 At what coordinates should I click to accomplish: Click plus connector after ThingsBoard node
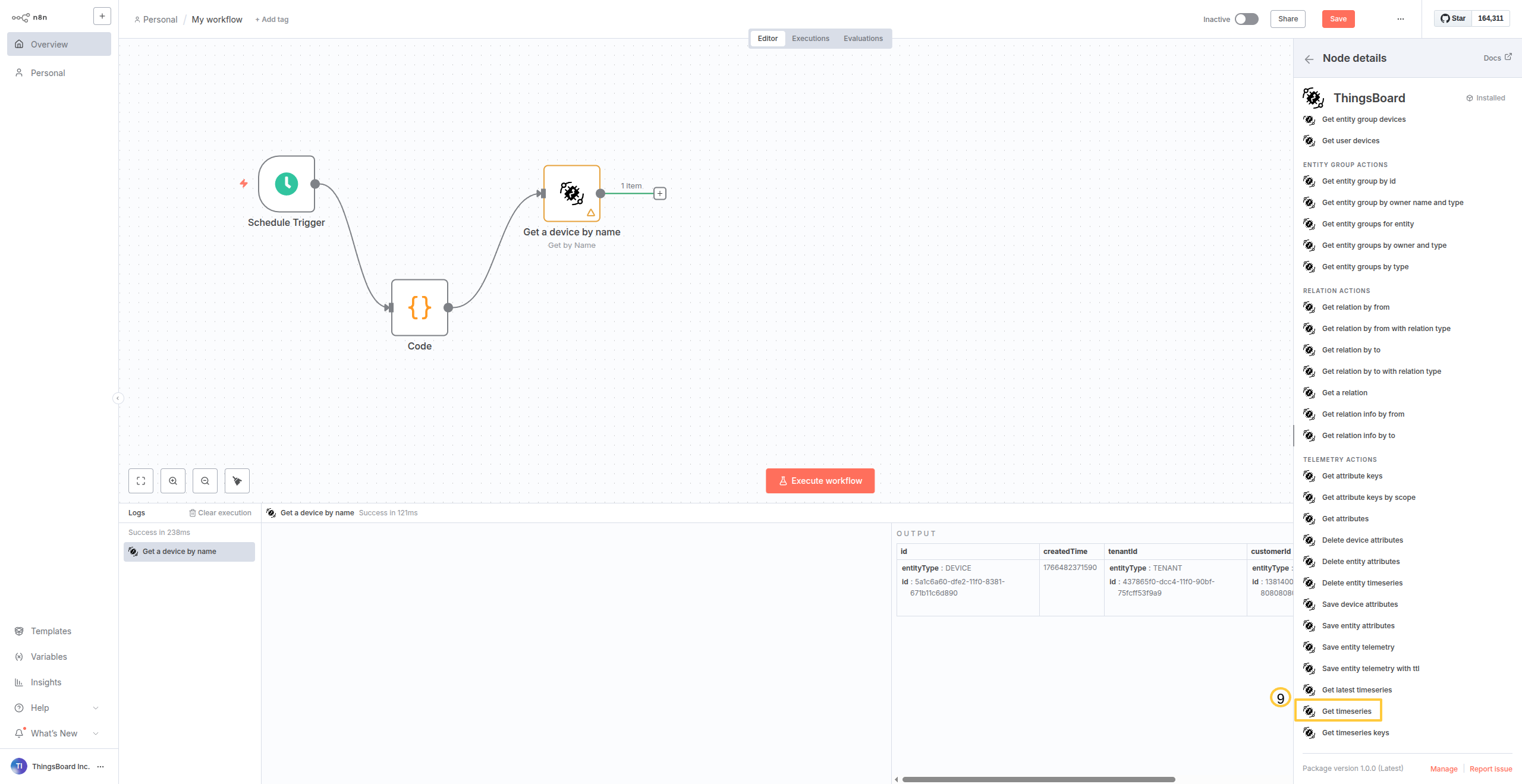(660, 194)
